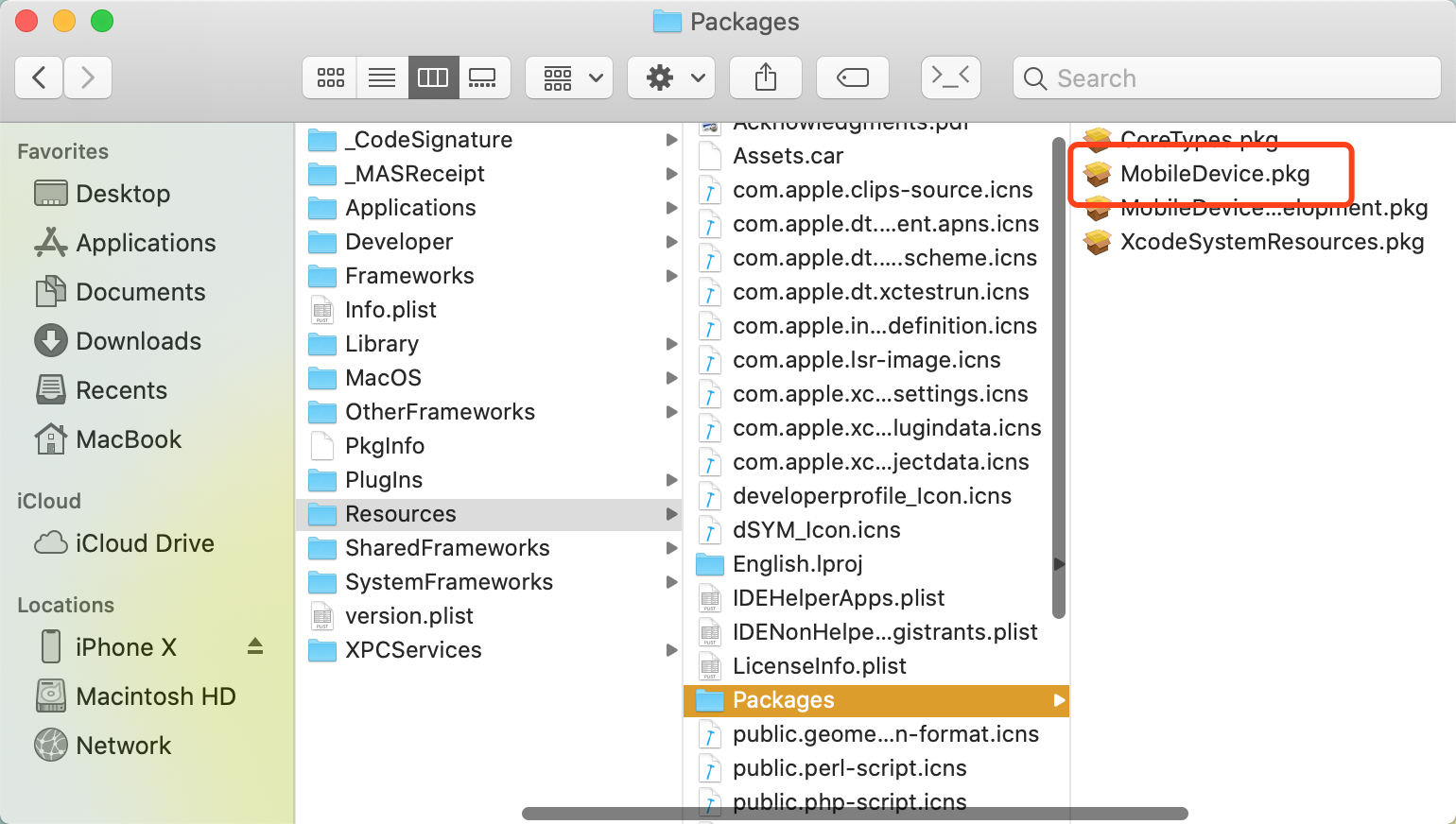Select the MobileDevice.pkg file

point(1214,174)
